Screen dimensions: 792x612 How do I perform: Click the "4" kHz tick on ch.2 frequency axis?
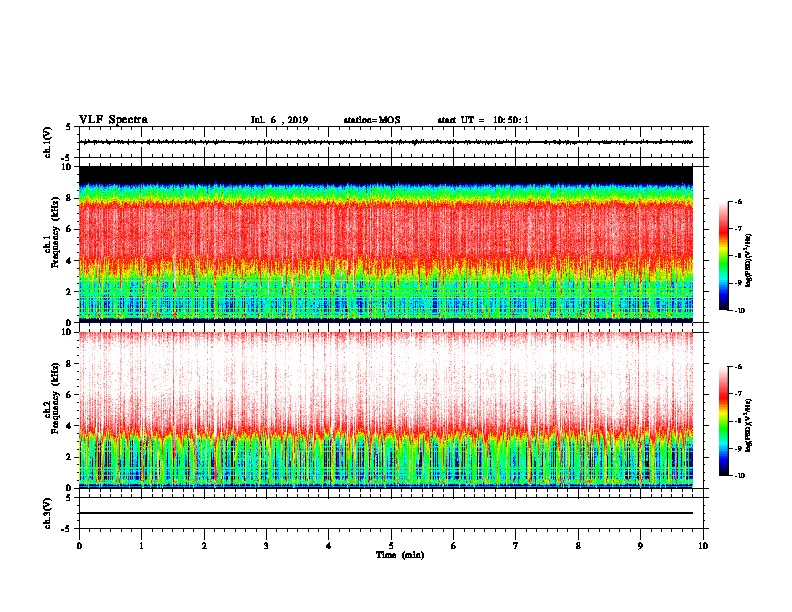(69, 426)
